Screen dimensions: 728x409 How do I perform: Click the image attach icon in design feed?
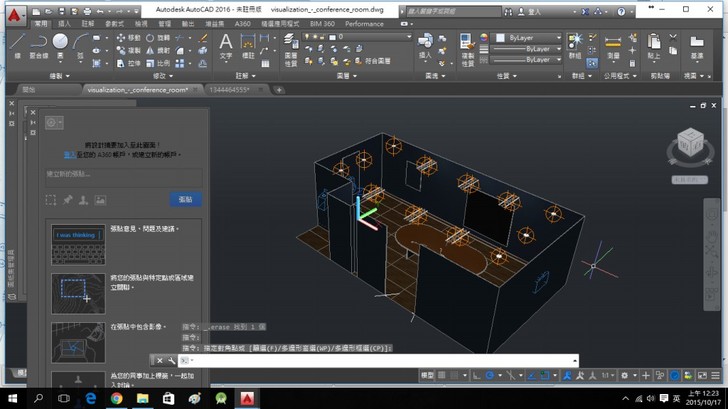[101, 200]
